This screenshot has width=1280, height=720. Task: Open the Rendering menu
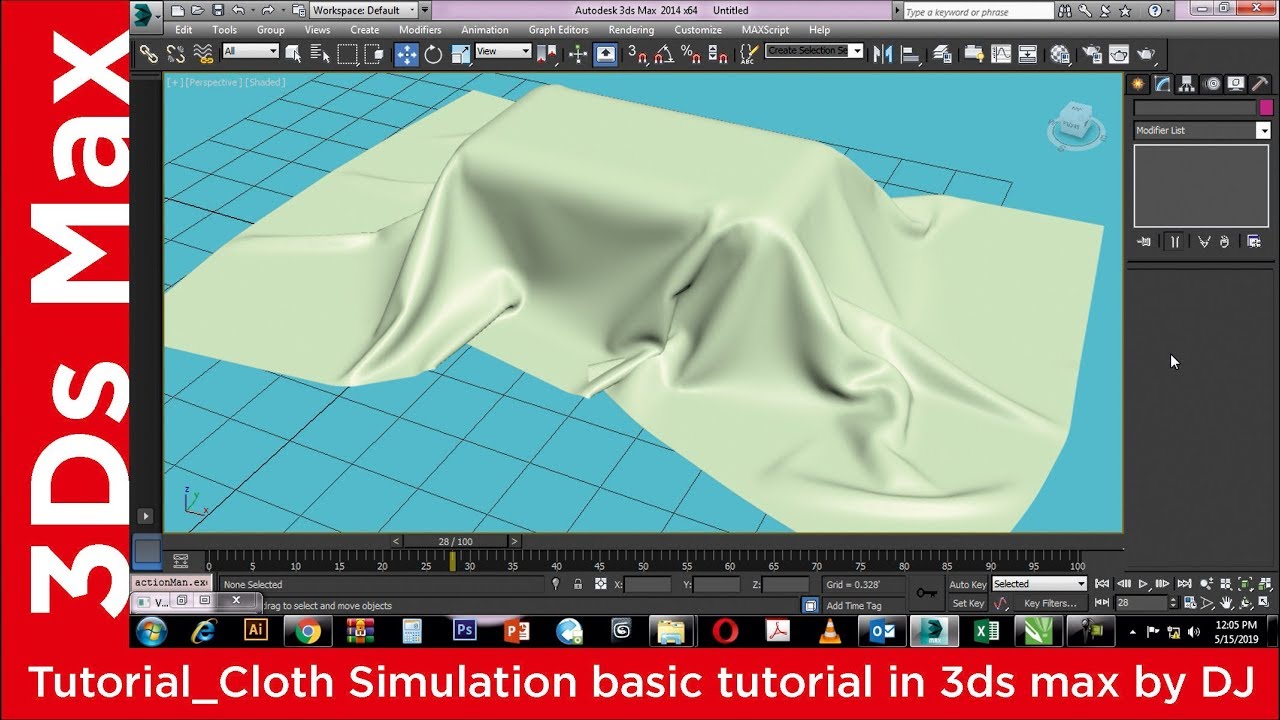pyautogui.click(x=631, y=30)
